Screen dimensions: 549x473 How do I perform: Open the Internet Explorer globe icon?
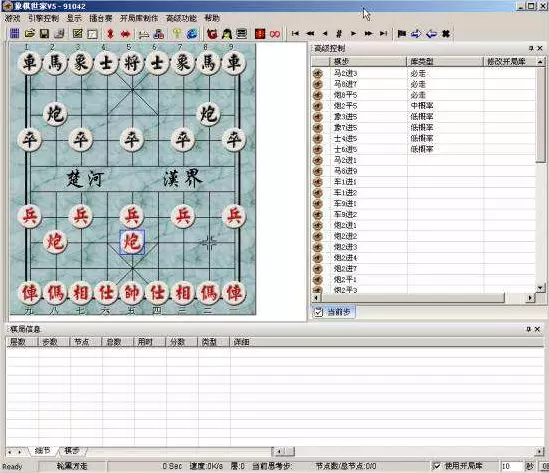click(x=192, y=34)
